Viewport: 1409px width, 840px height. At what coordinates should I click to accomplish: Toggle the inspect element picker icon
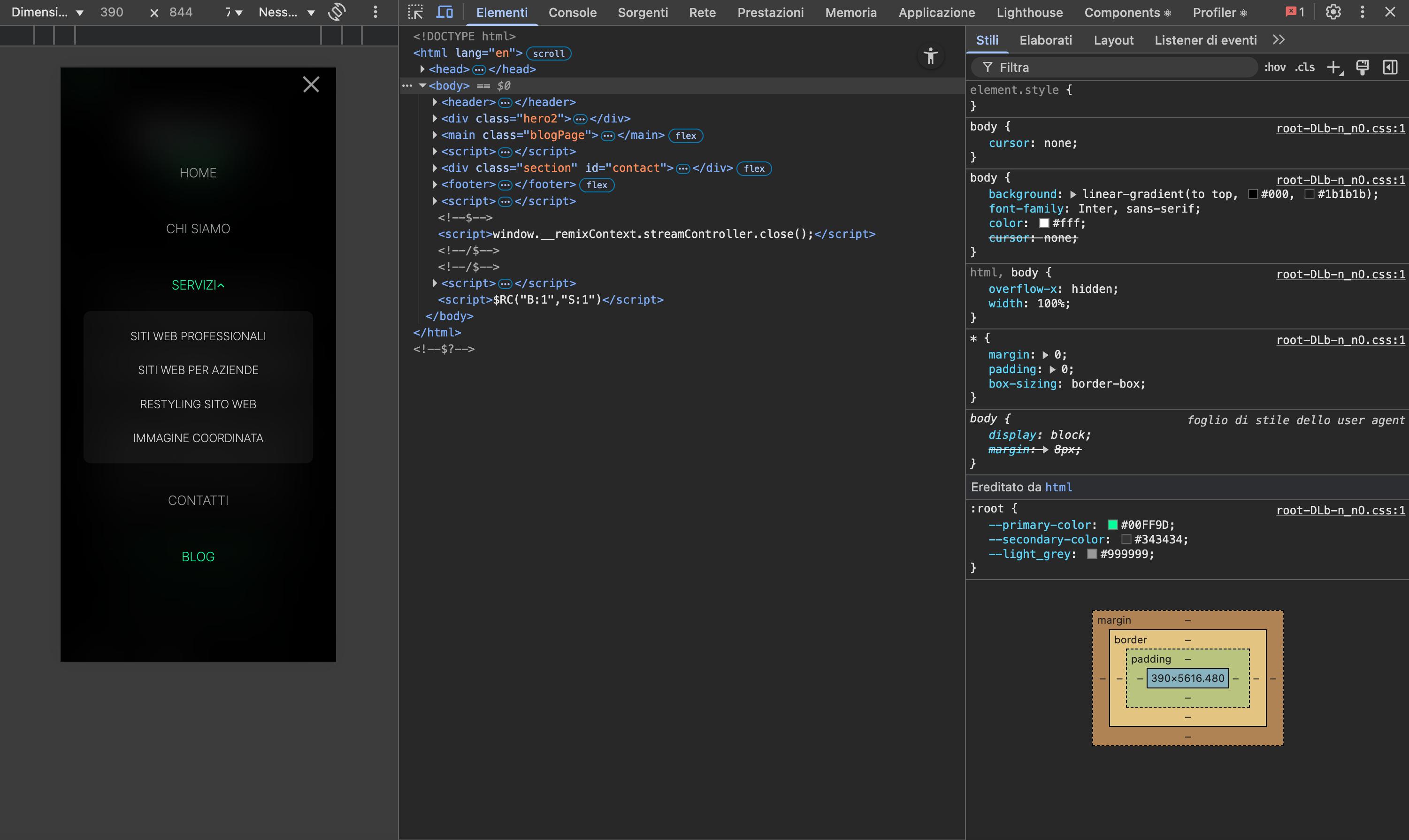(x=415, y=12)
